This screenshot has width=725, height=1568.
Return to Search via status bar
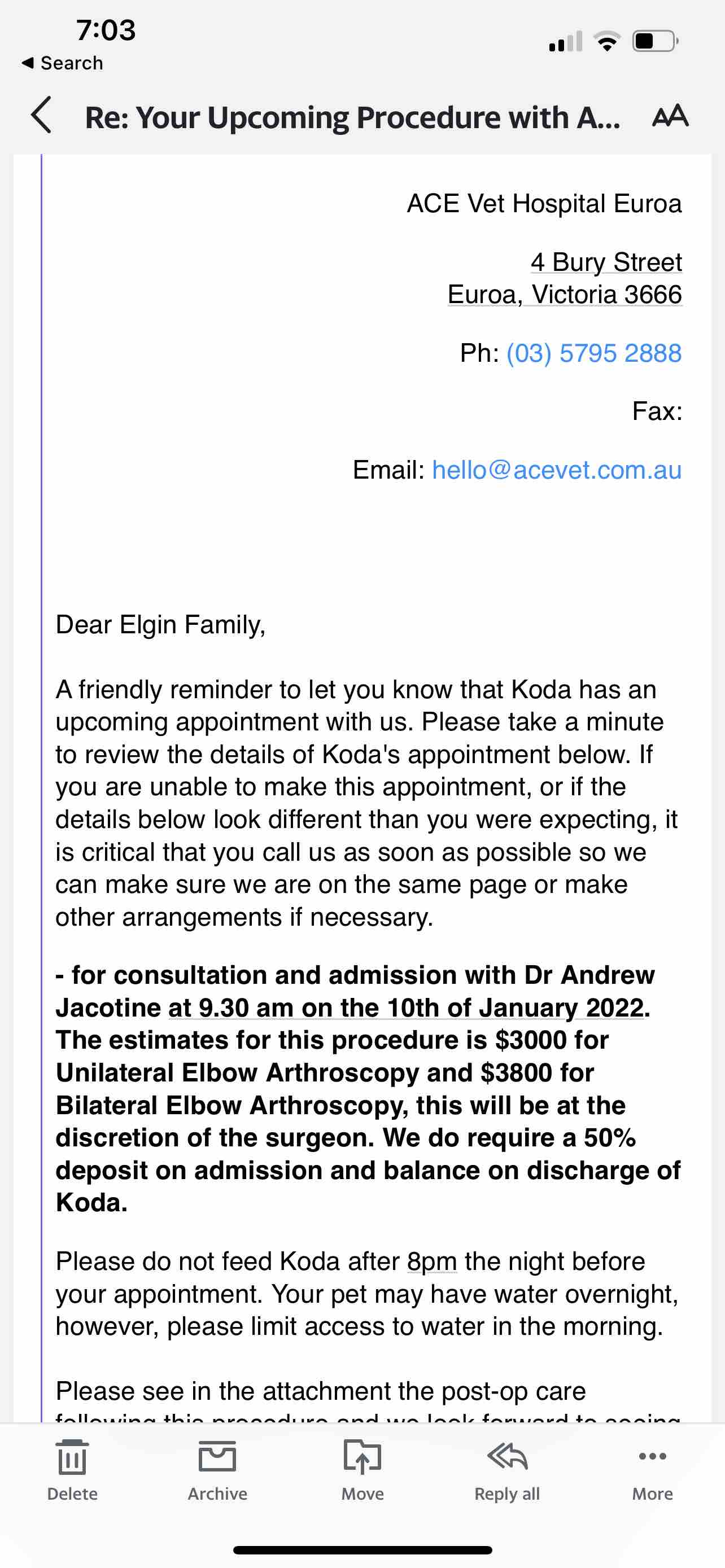tap(63, 63)
